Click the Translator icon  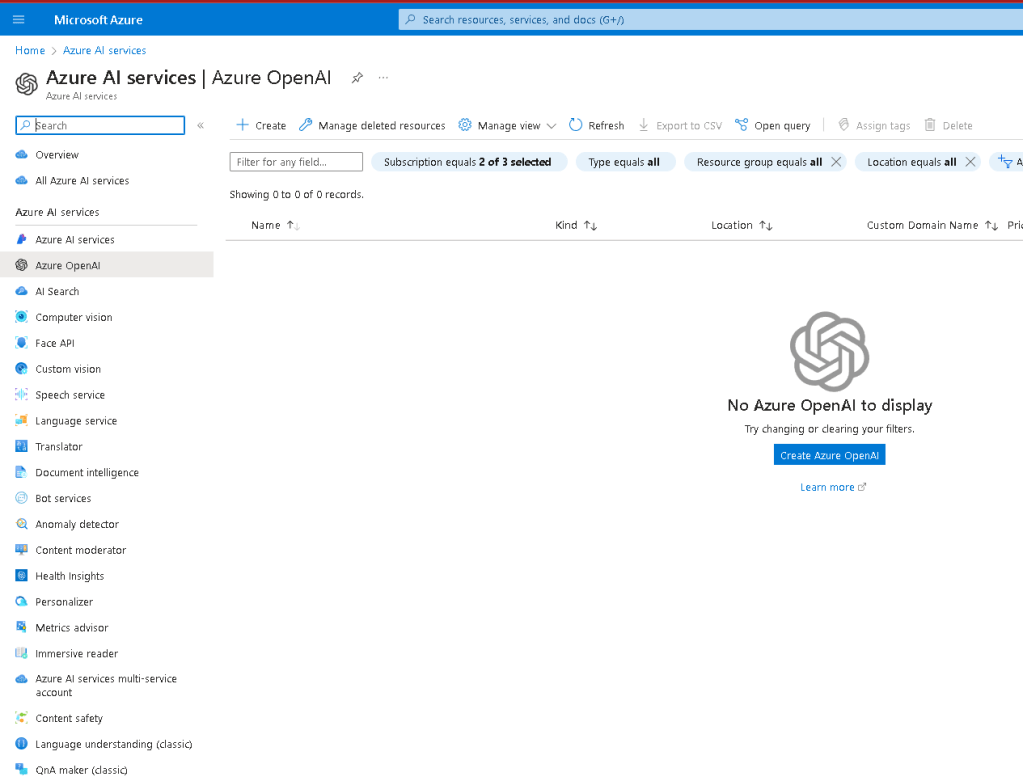[22, 446]
